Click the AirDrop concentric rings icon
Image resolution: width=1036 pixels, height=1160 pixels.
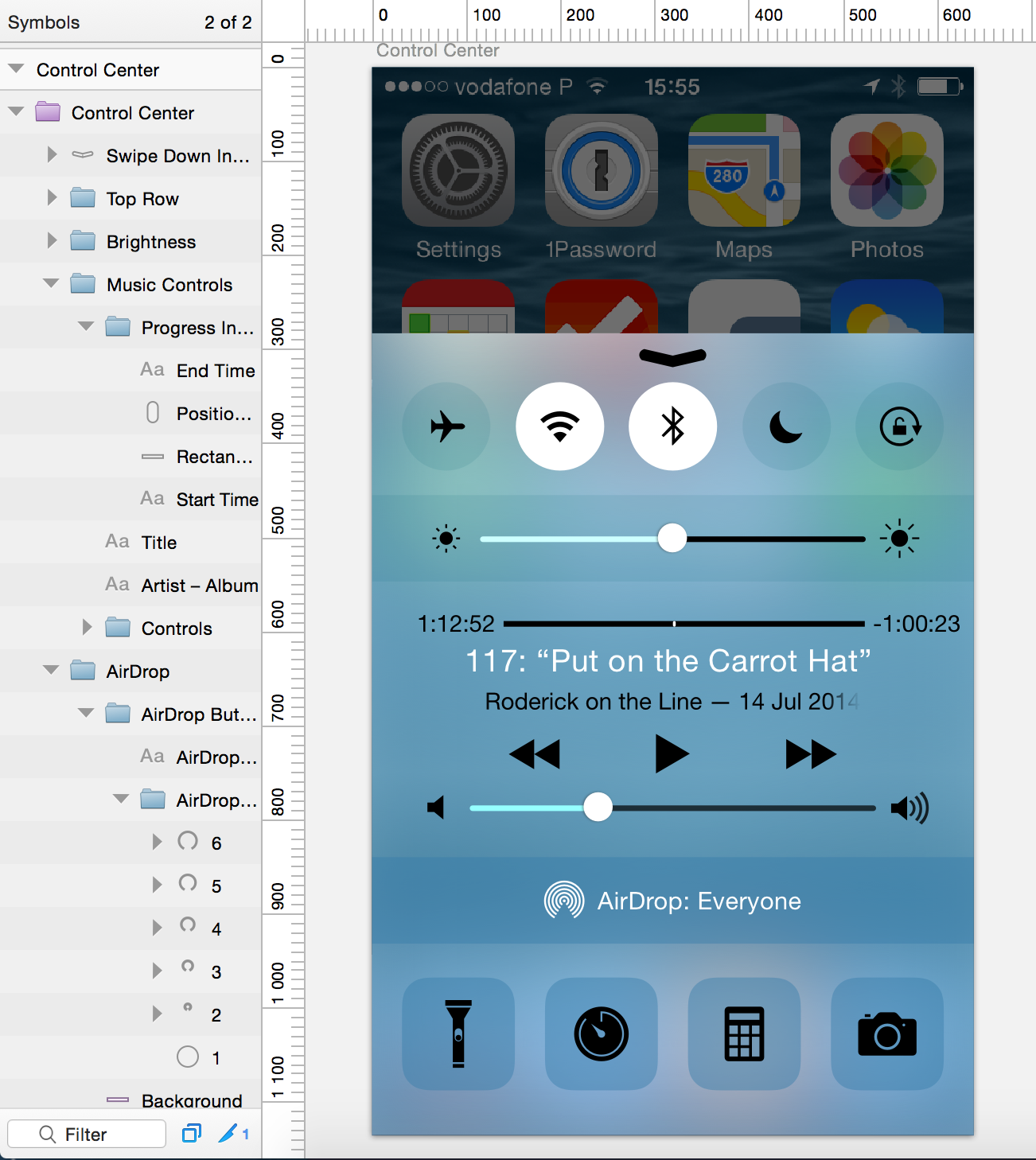click(x=564, y=901)
